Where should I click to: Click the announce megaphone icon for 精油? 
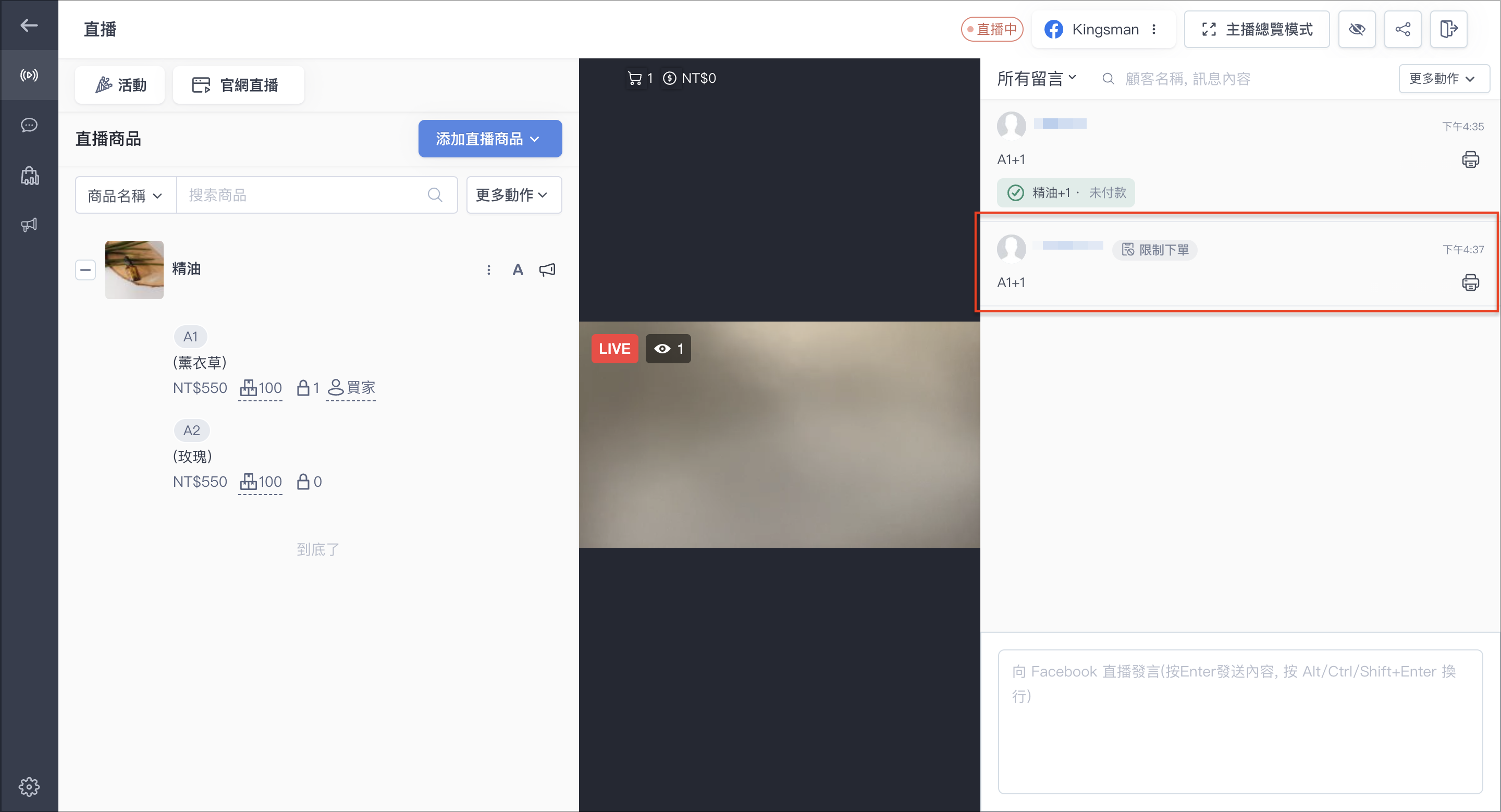click(x=547, y=269)
